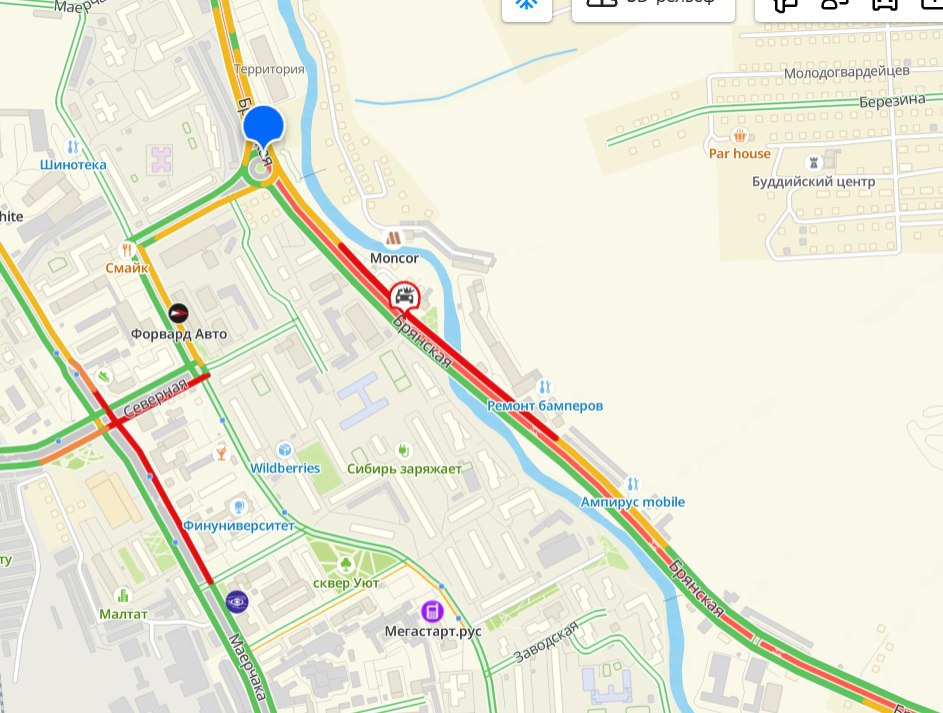943x713 pixels.
Task: Click the Финуниверситет place icon
Action: (x=239, y=506)
